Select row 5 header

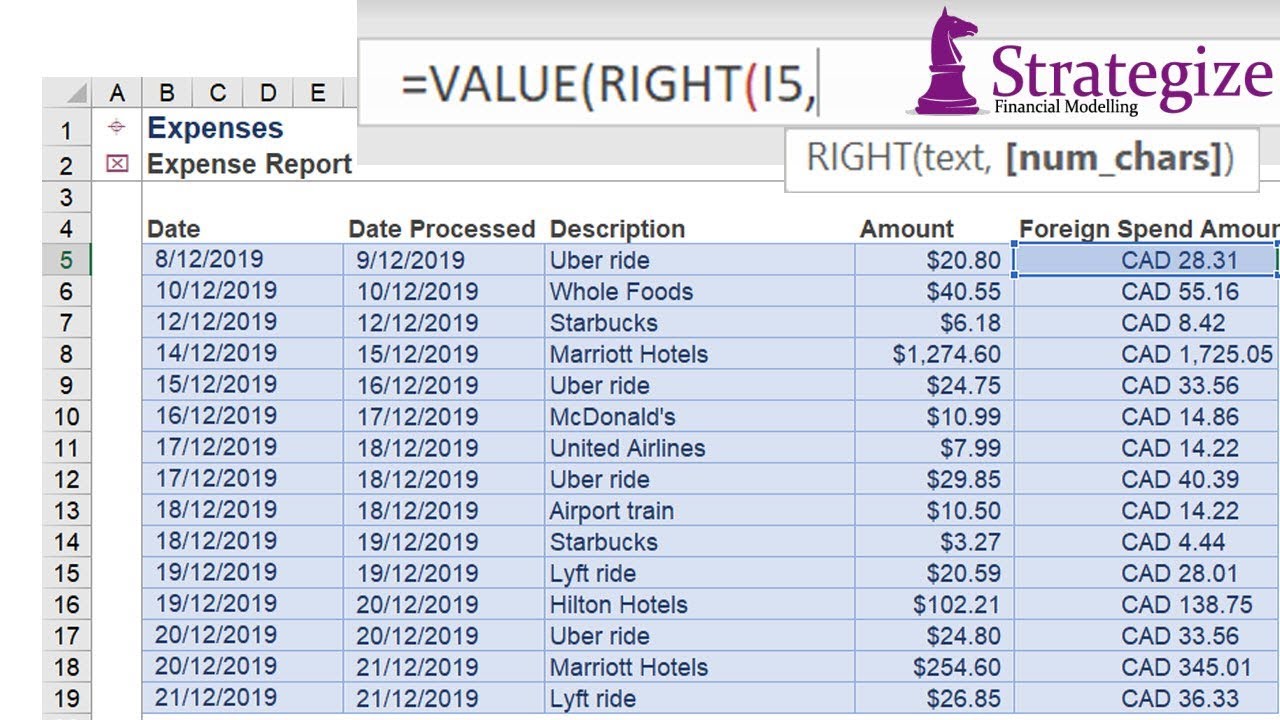66,260
